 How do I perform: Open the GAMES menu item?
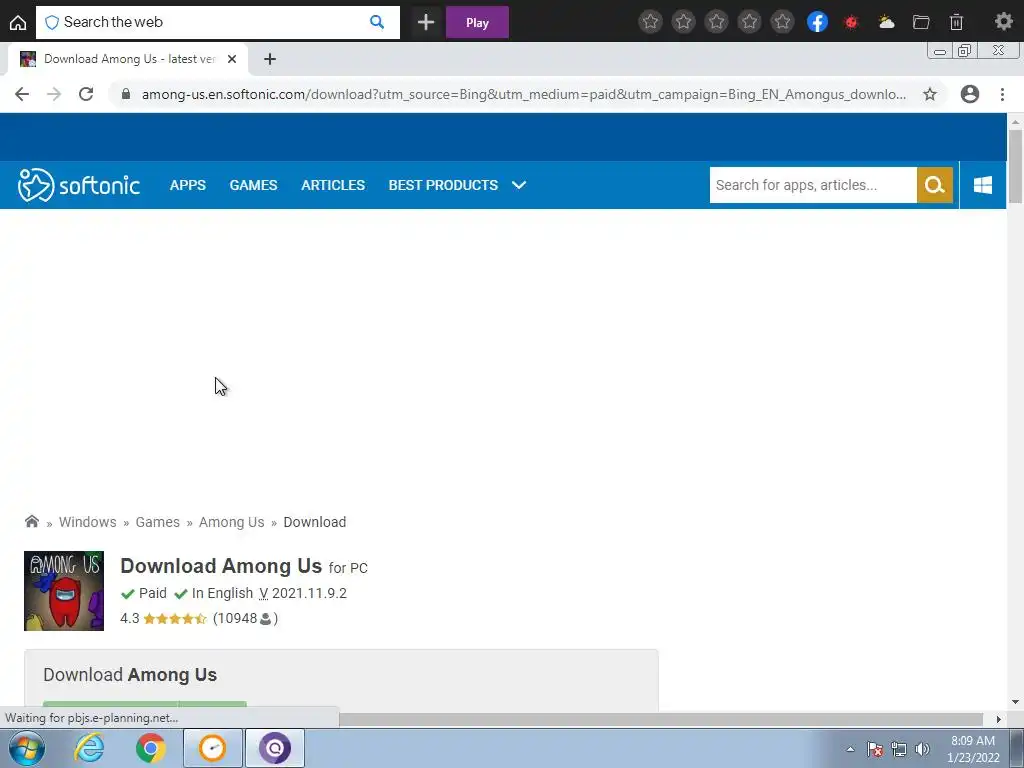[x=253, y=185]
